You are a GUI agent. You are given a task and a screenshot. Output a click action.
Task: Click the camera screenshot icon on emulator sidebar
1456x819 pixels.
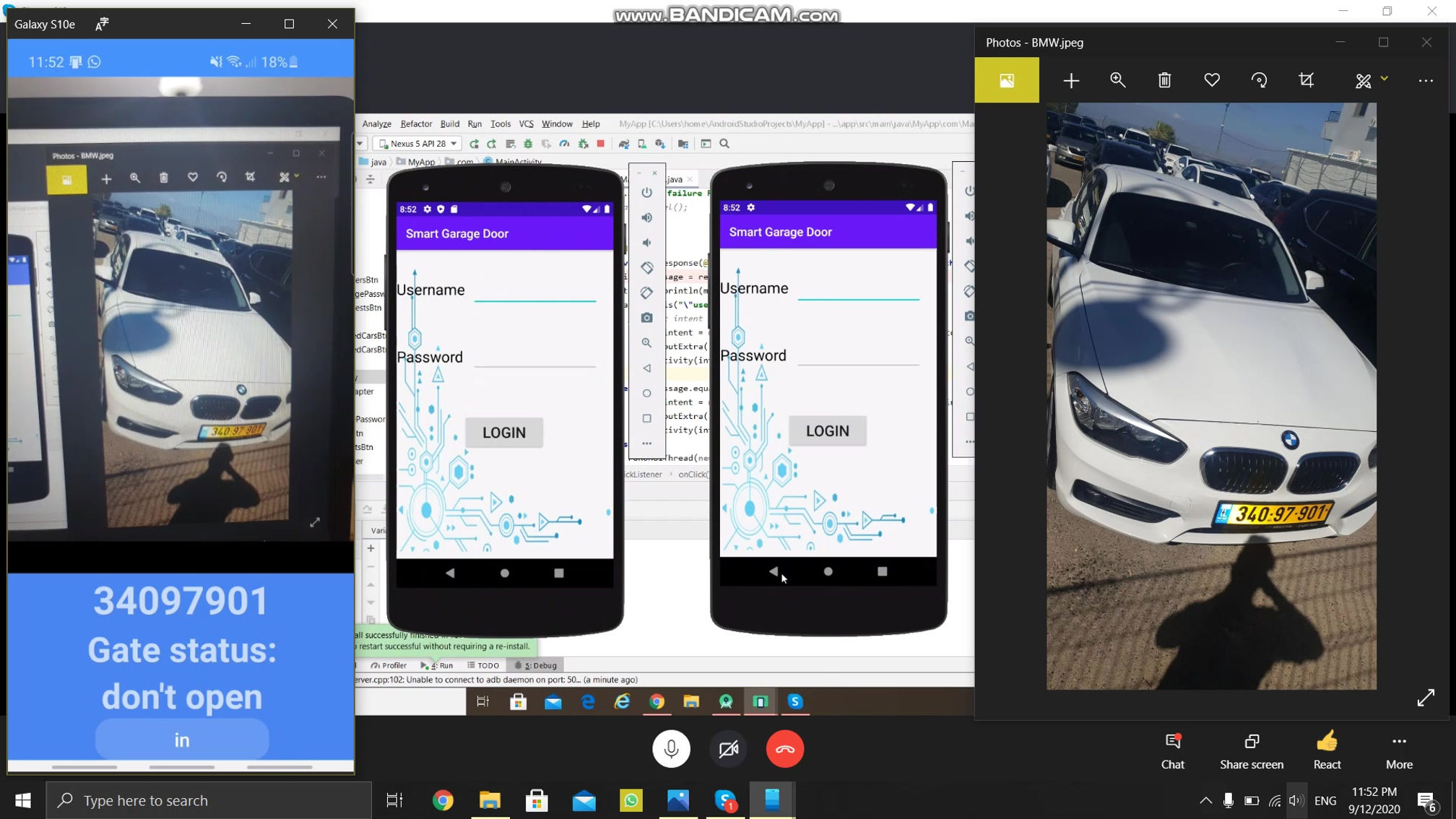coord(646,318)
